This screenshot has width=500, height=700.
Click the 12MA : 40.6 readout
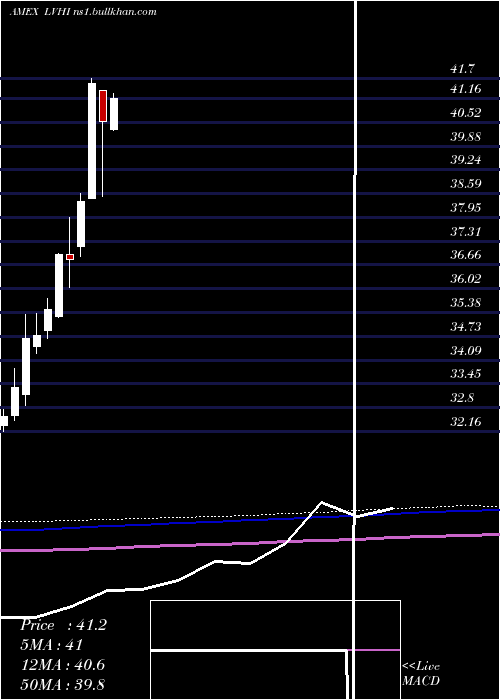63,665
